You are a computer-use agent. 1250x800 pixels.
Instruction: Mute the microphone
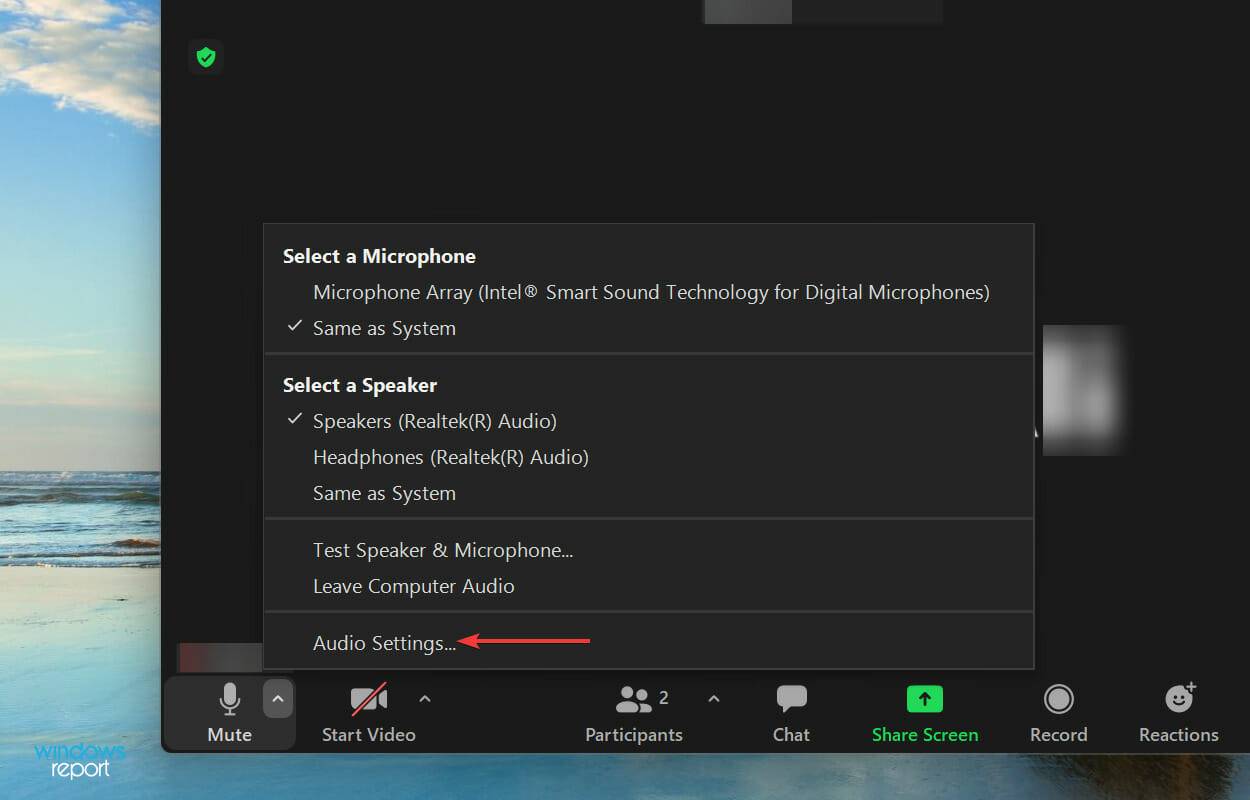(229, 712)
